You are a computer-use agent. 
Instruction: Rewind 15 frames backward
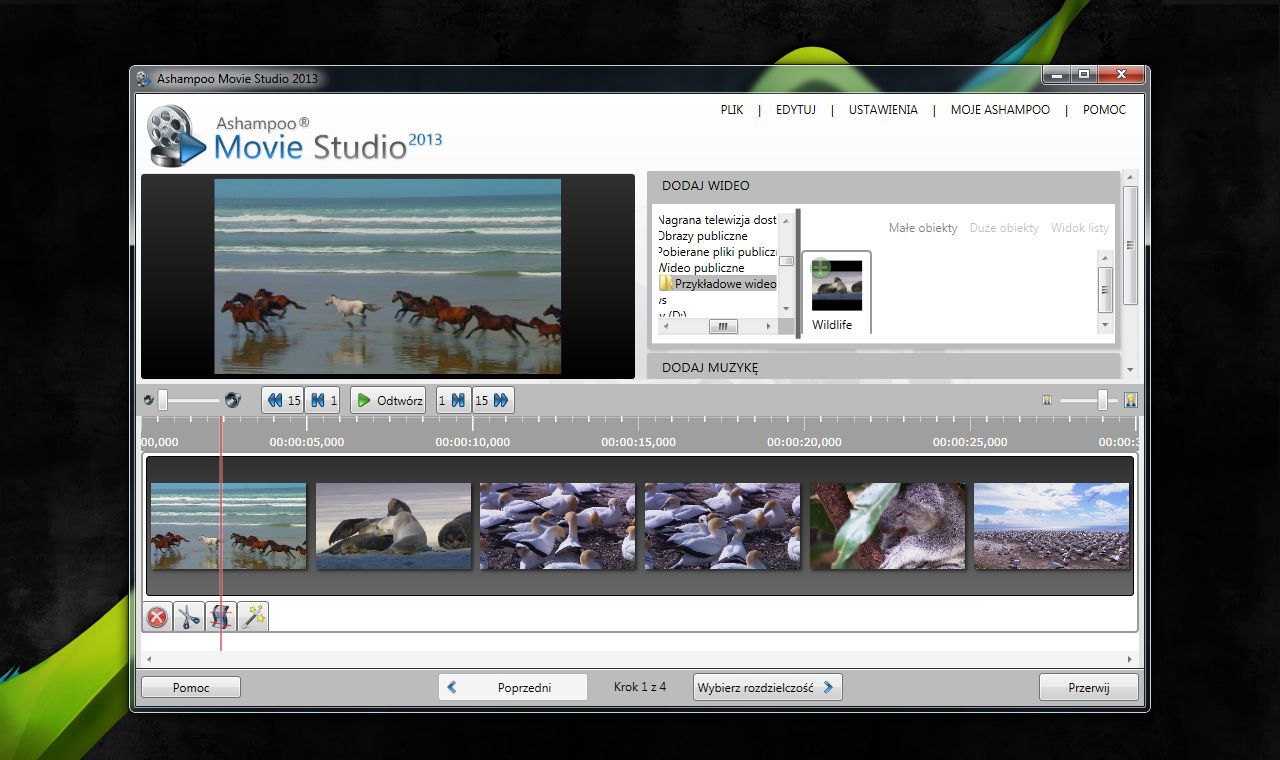click(x=283, y=400)
